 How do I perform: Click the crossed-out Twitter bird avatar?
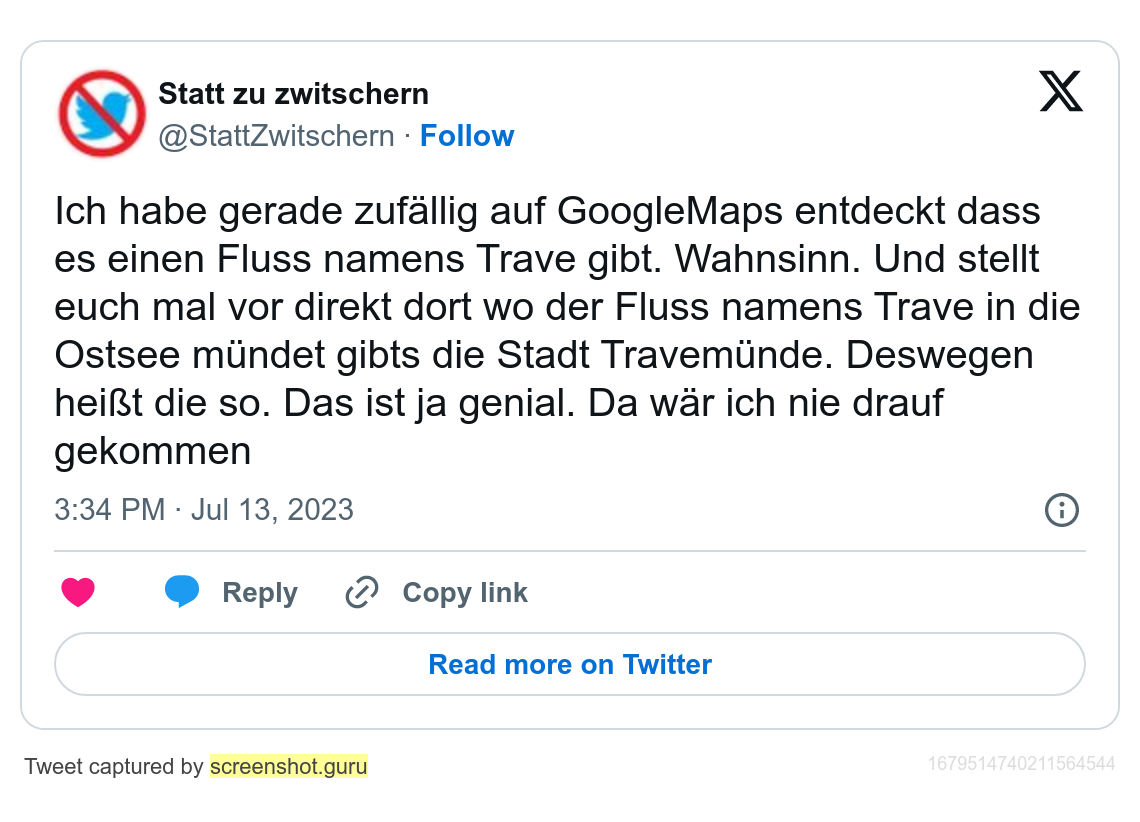pos(102,113)
